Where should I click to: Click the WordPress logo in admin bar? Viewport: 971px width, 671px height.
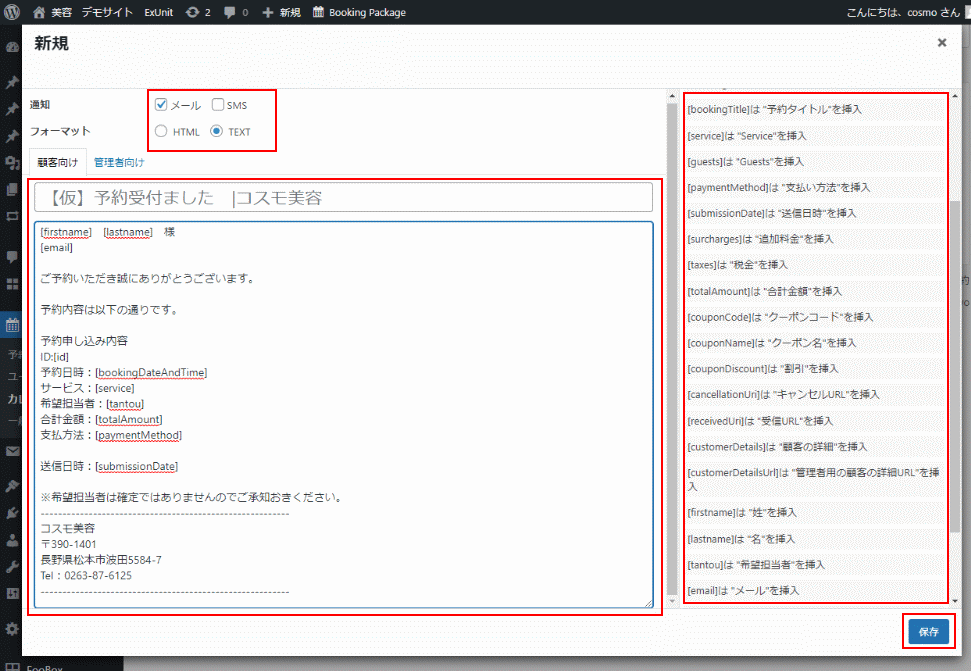12,12
